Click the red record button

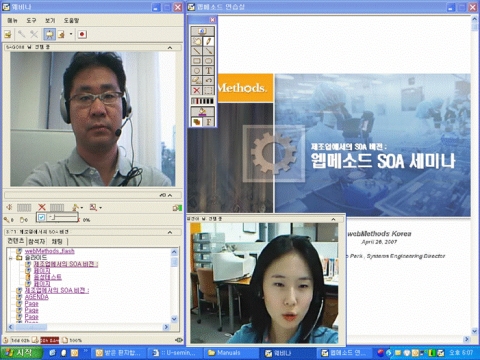tap(82, 34)
